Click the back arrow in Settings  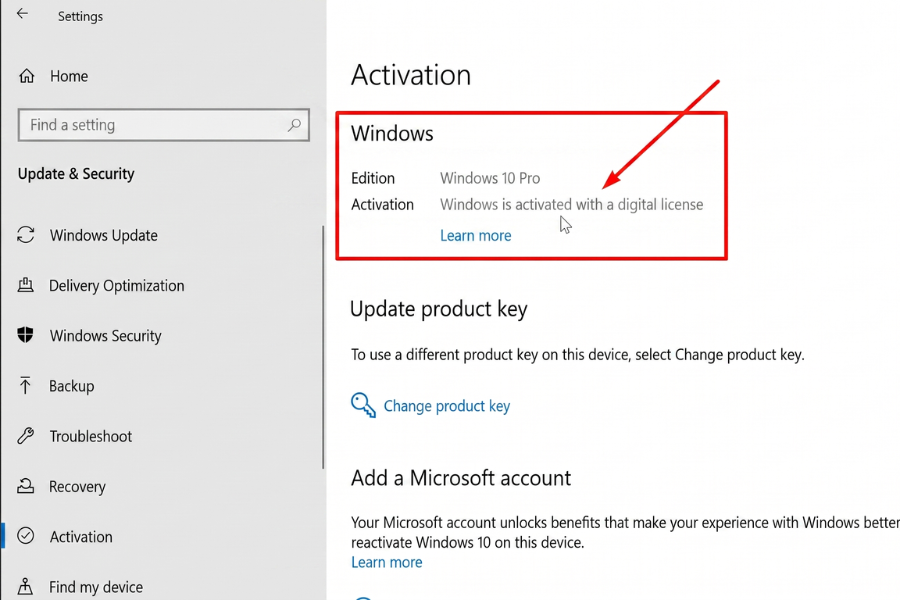tap(22, 14)
